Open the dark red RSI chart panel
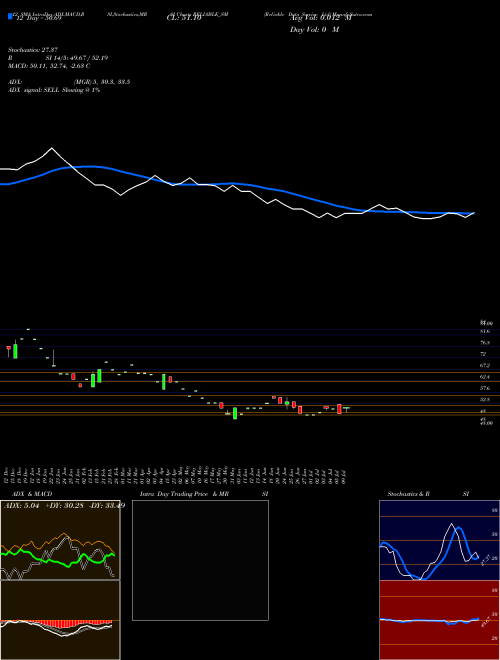This screenshot has height=660, width=500. (x=439, y=620)
